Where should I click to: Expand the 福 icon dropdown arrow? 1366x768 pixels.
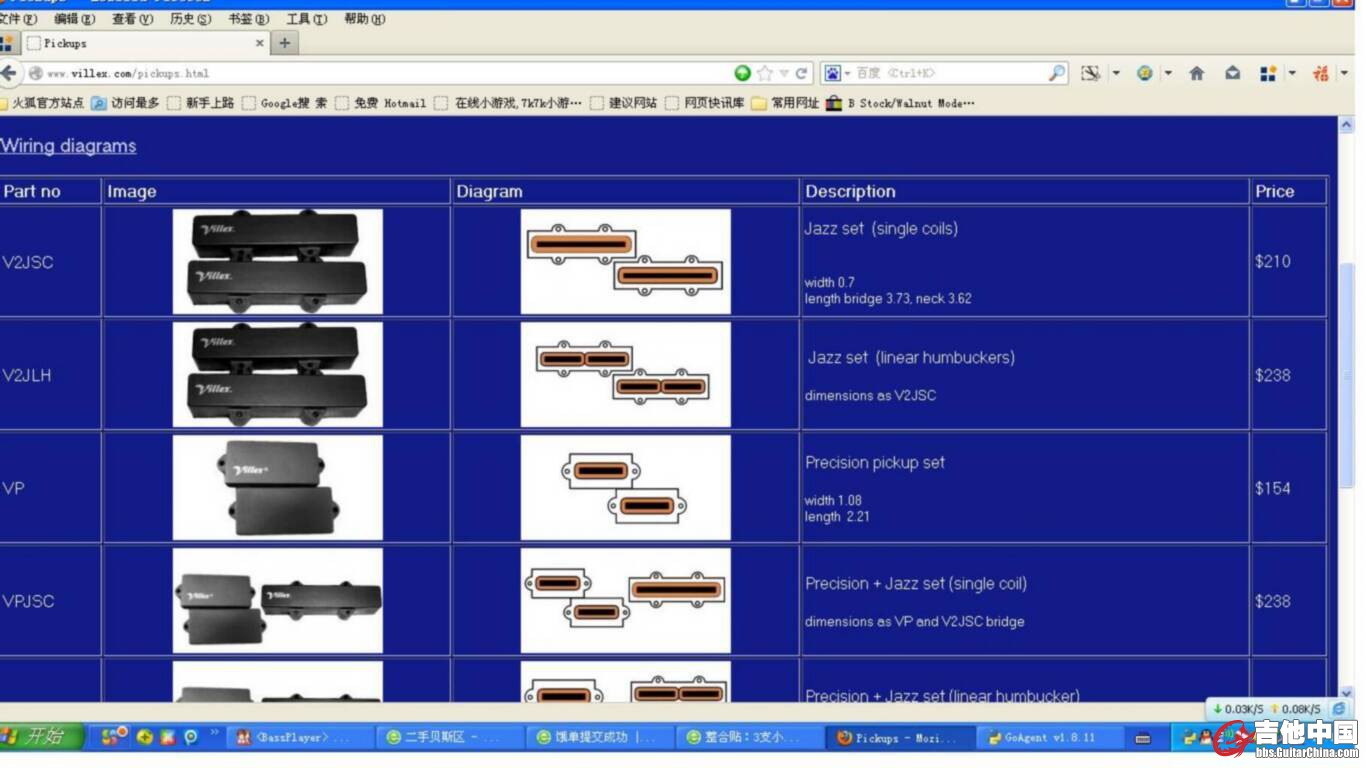1344,73
